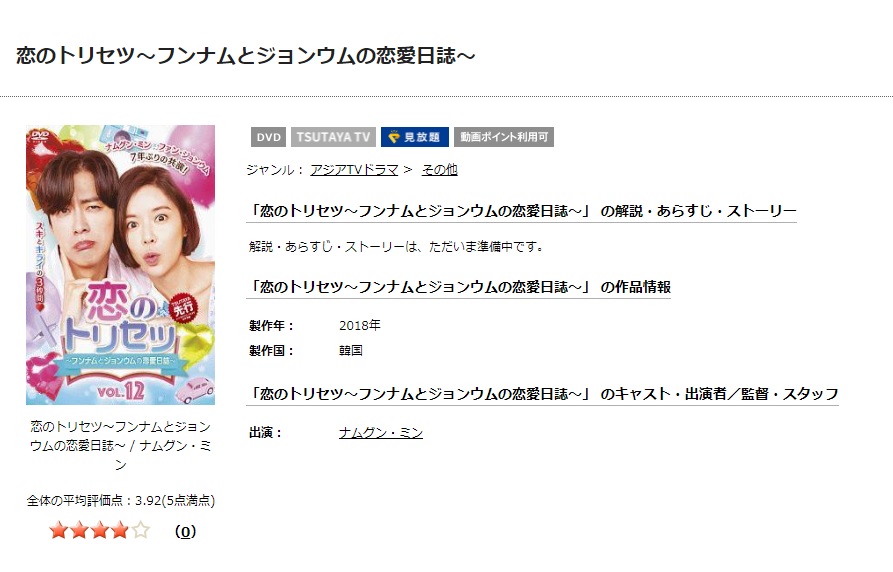Click the 作品情報 section heading

[x=458, y=287]
